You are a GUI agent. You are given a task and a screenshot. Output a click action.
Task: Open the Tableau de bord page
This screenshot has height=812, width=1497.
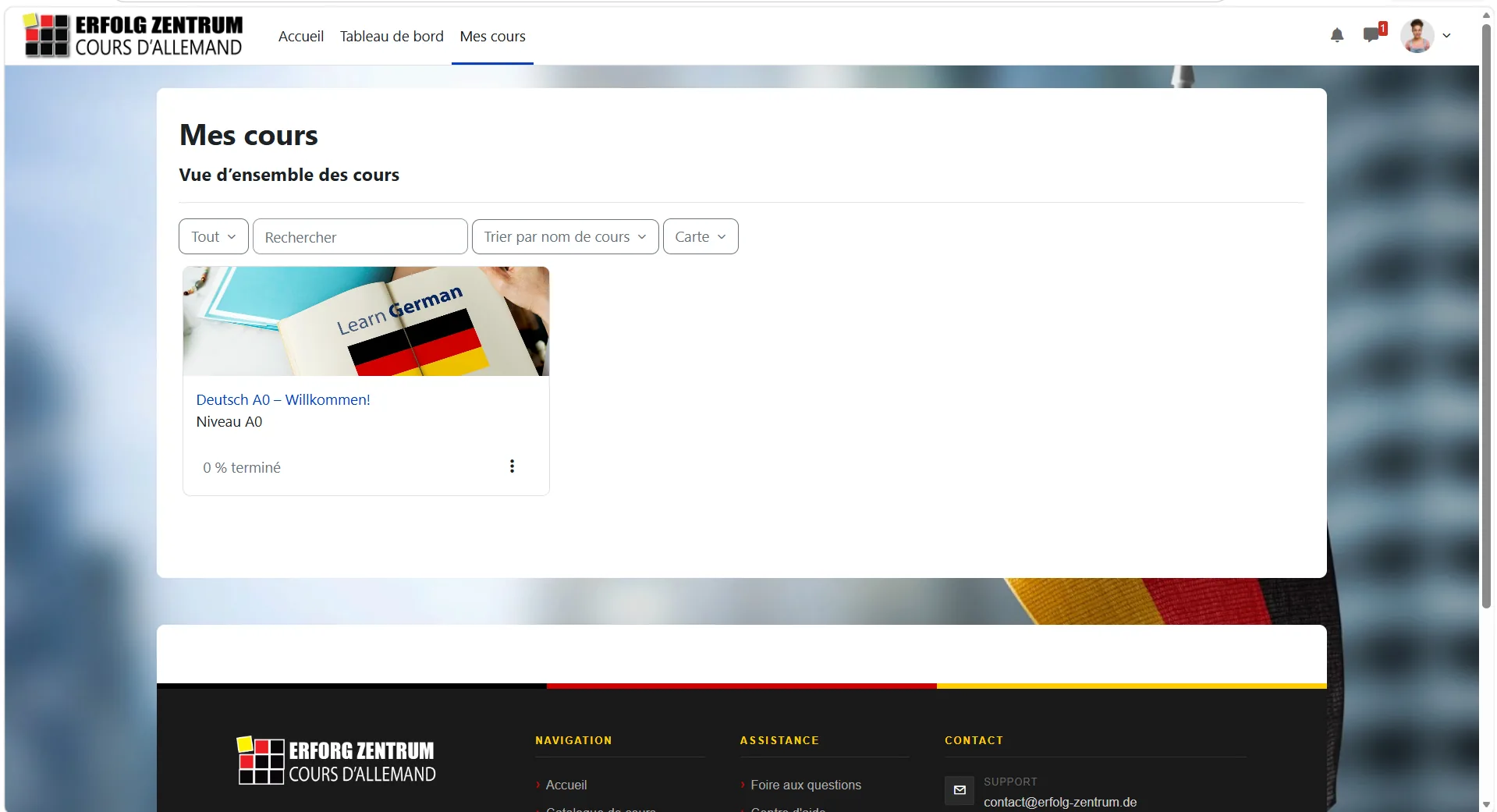(x=392, y=37)
